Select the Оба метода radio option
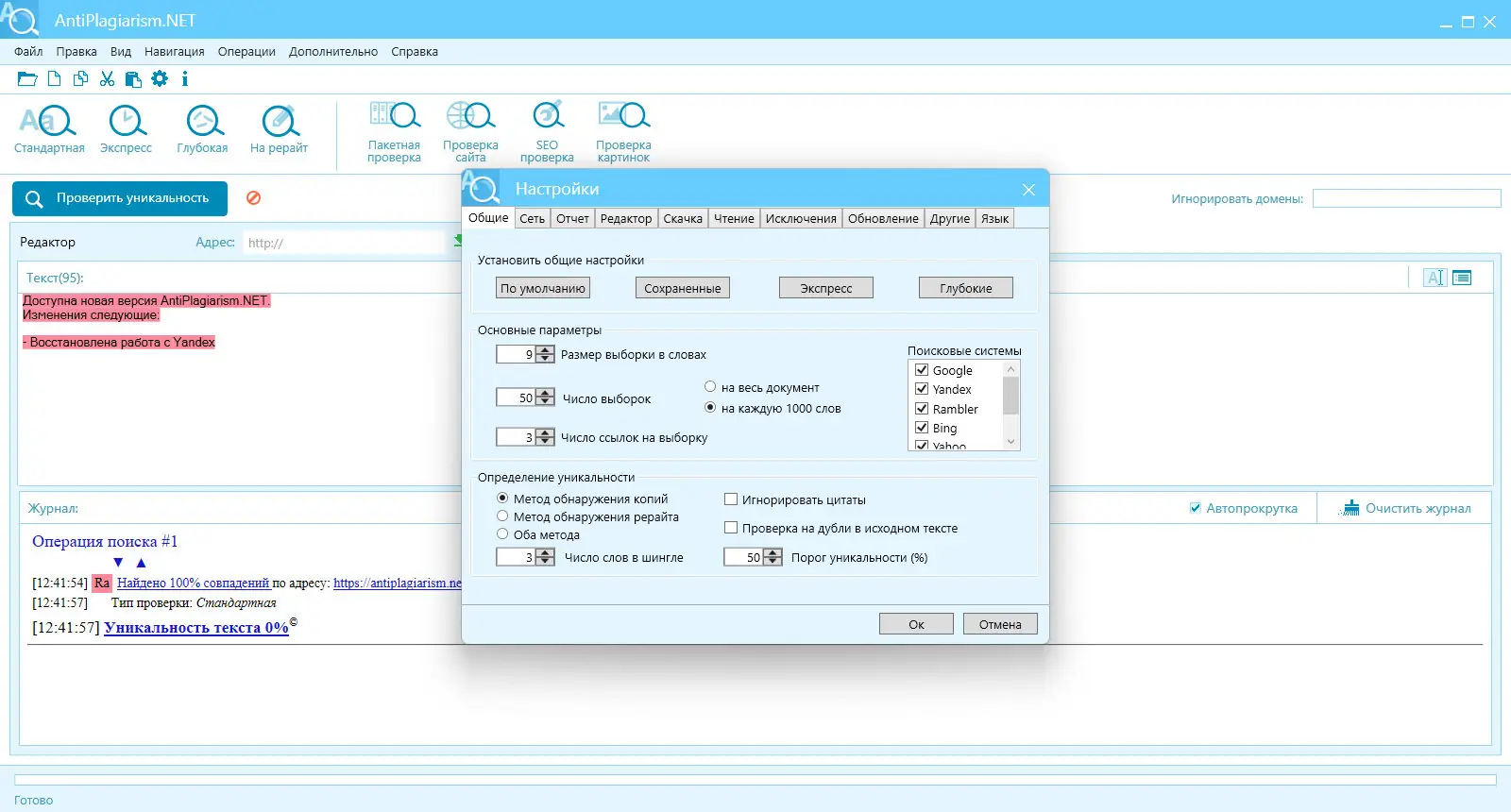Viewport: 1511px width, 812px height. (502, 534)
